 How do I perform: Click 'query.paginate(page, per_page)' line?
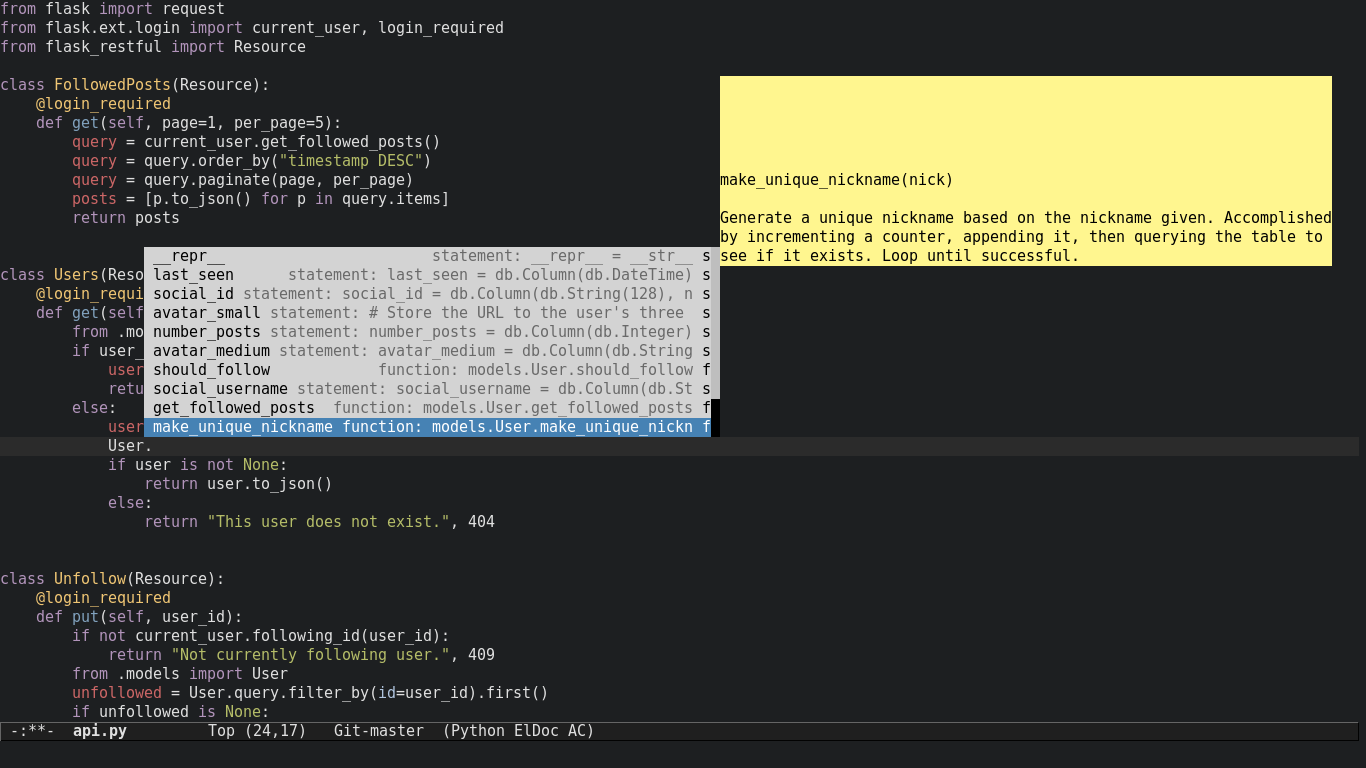[x=243, y=180]
